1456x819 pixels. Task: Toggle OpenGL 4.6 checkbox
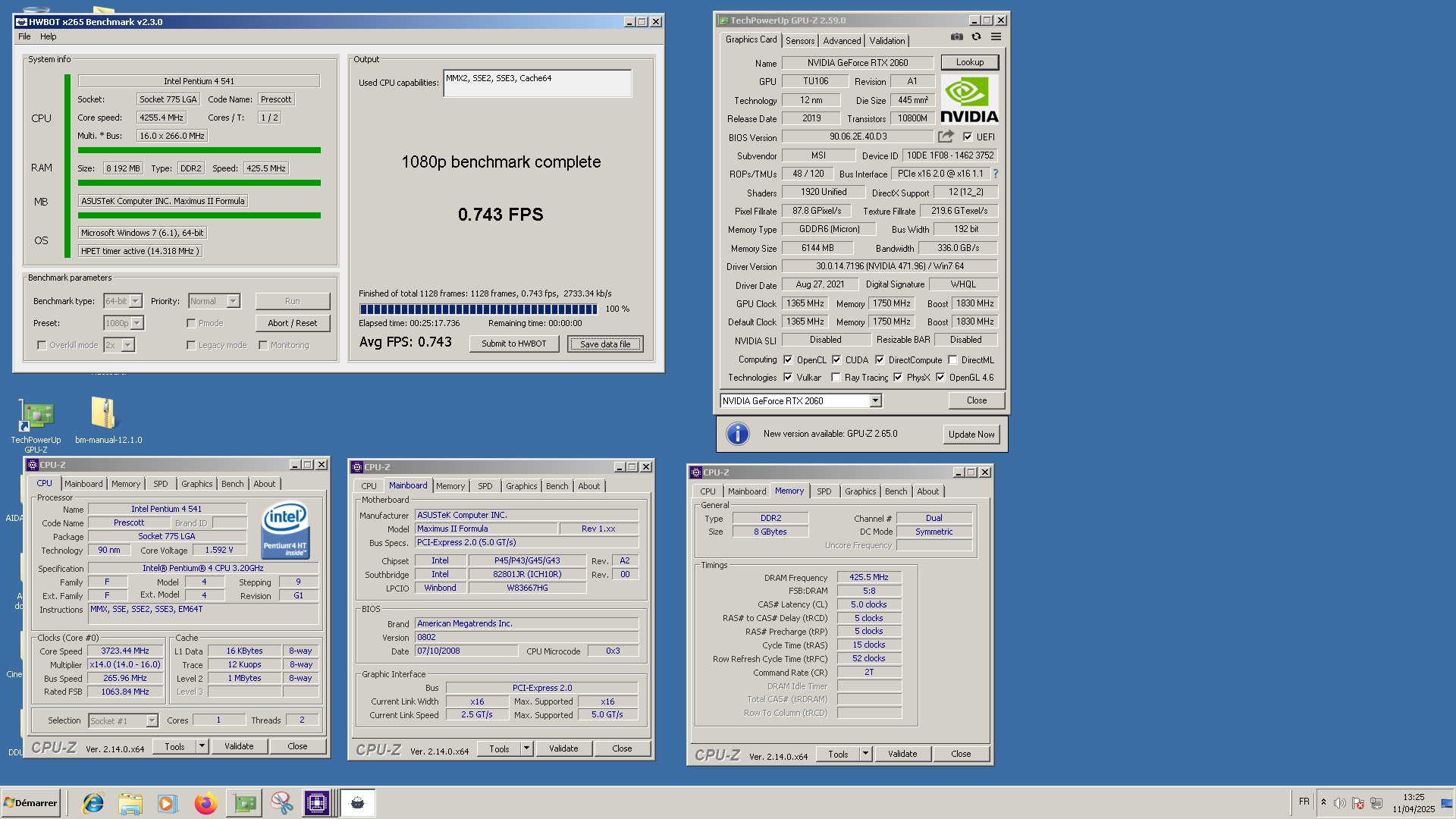[x=940, y=378]
